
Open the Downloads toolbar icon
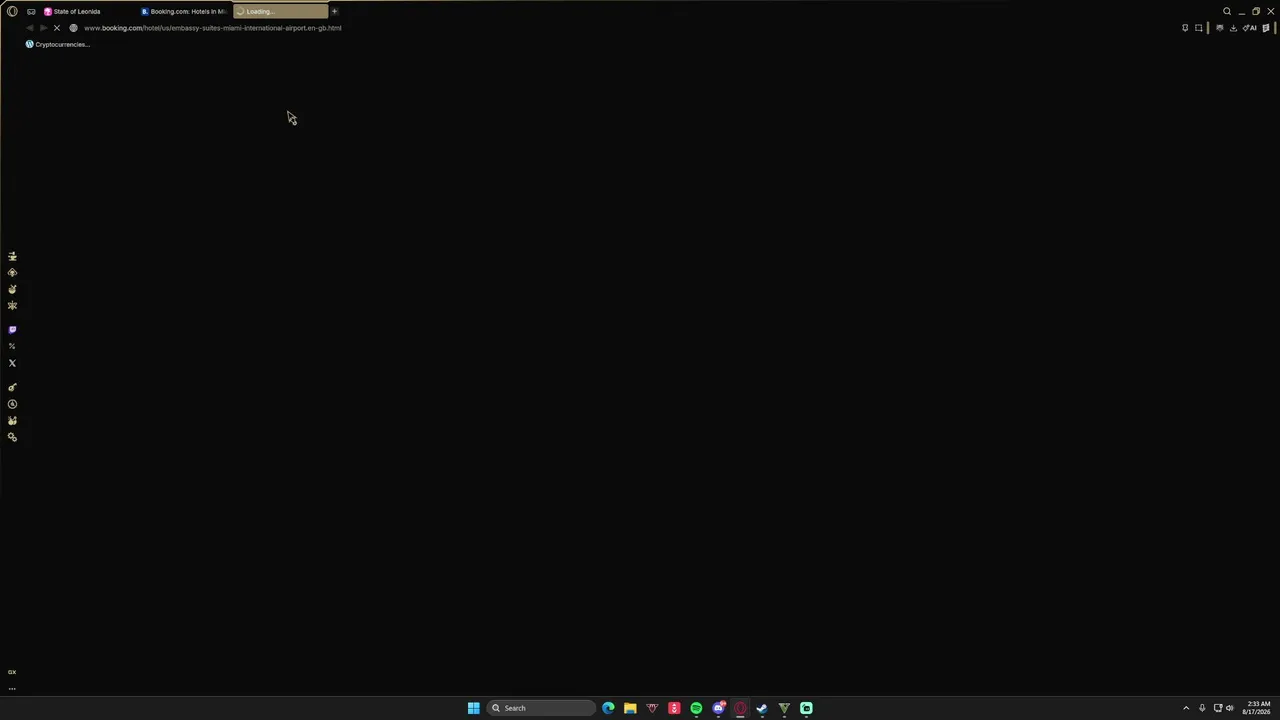tap(1233, 28)
